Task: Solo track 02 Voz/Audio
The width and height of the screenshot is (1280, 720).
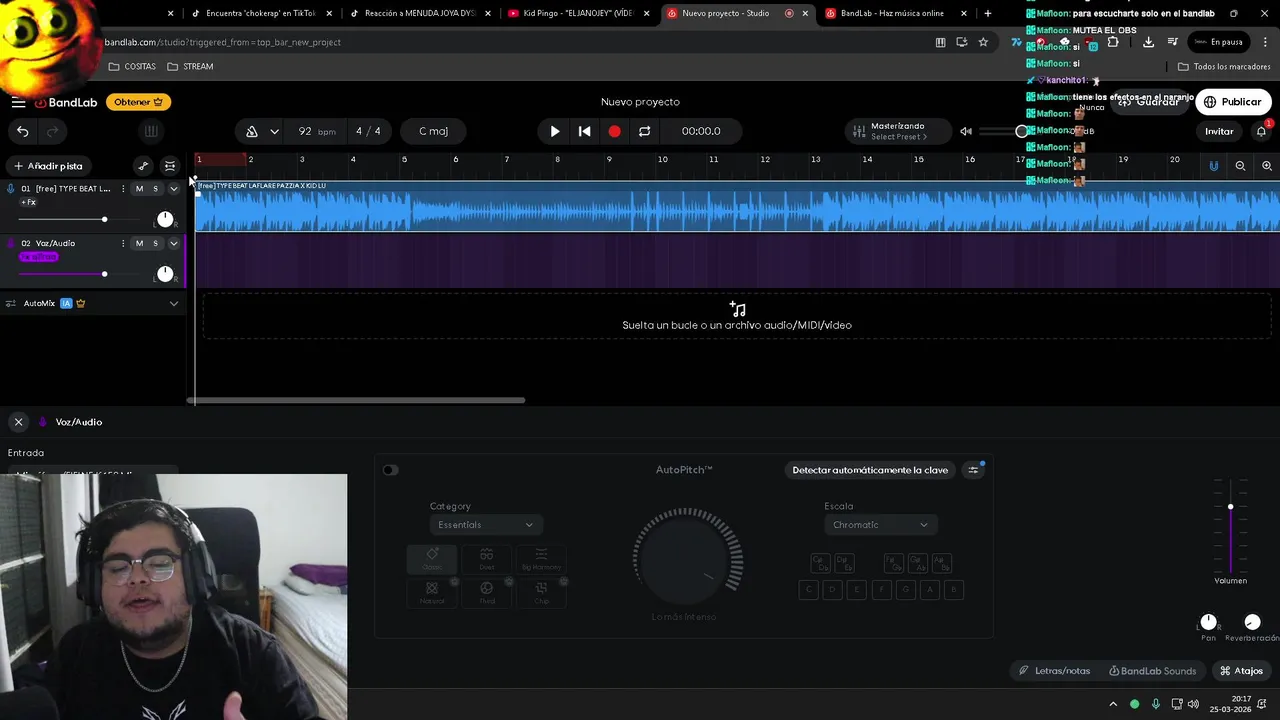Action: [155, 243]
